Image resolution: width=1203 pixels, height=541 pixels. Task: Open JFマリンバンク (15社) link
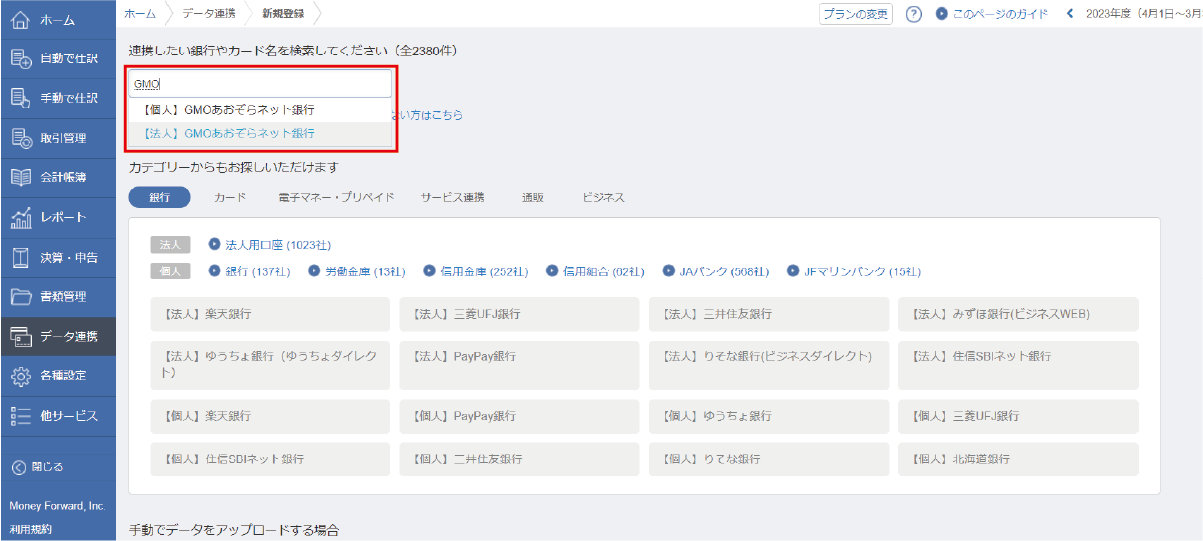854,271
